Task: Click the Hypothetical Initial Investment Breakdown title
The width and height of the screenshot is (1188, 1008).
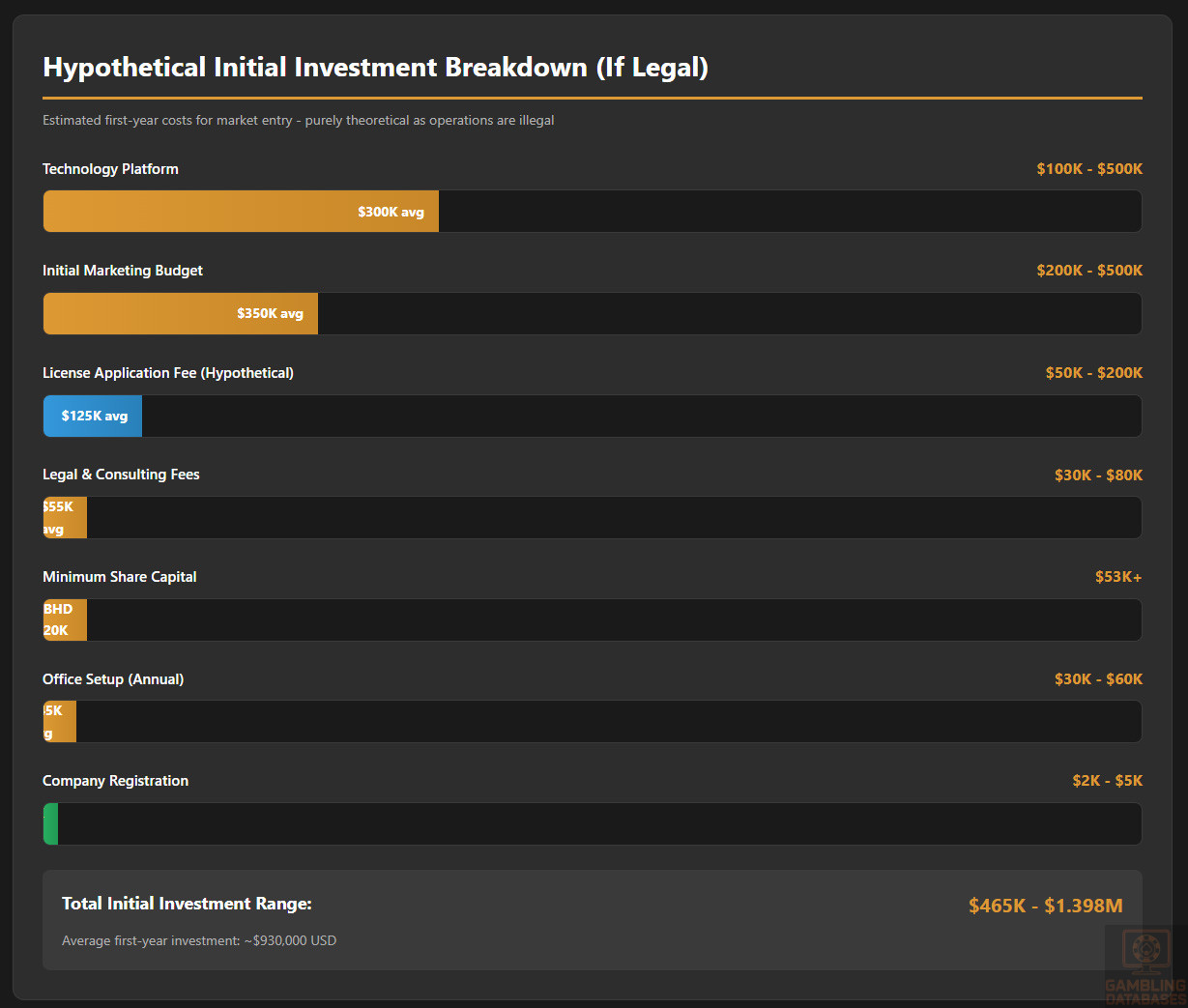Action: 375,68
